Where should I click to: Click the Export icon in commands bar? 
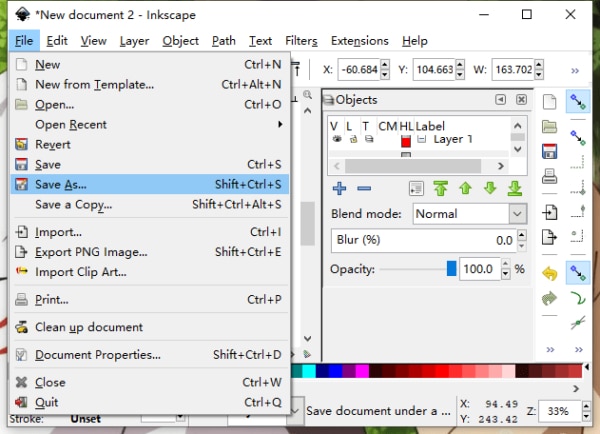pyautogui.click(x=549, y=237)
